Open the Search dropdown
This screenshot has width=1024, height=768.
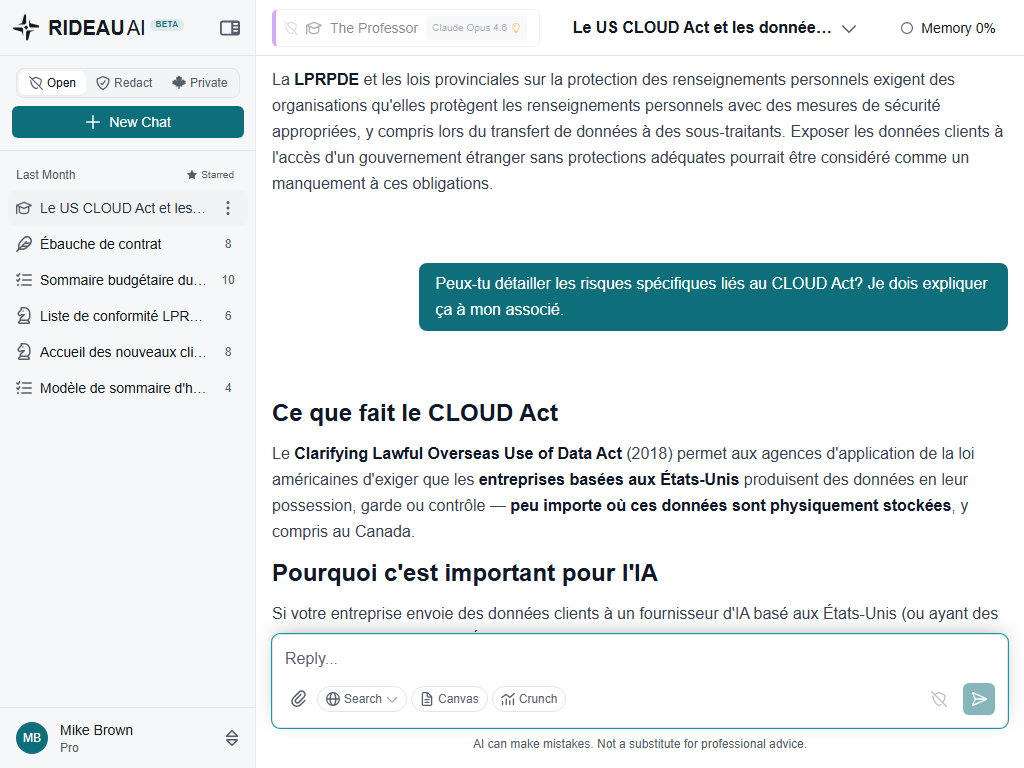tap(362, 699)
